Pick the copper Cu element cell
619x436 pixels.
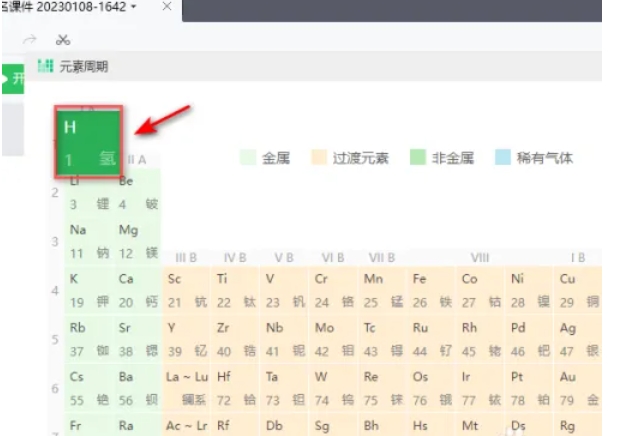[x=579, y=290]
